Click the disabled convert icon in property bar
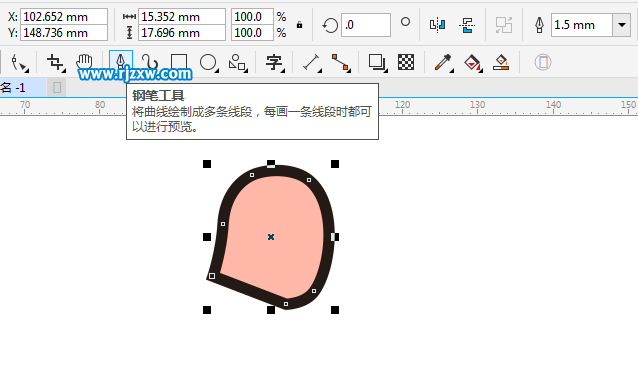The image size is (638, 391). pos(504,25)
